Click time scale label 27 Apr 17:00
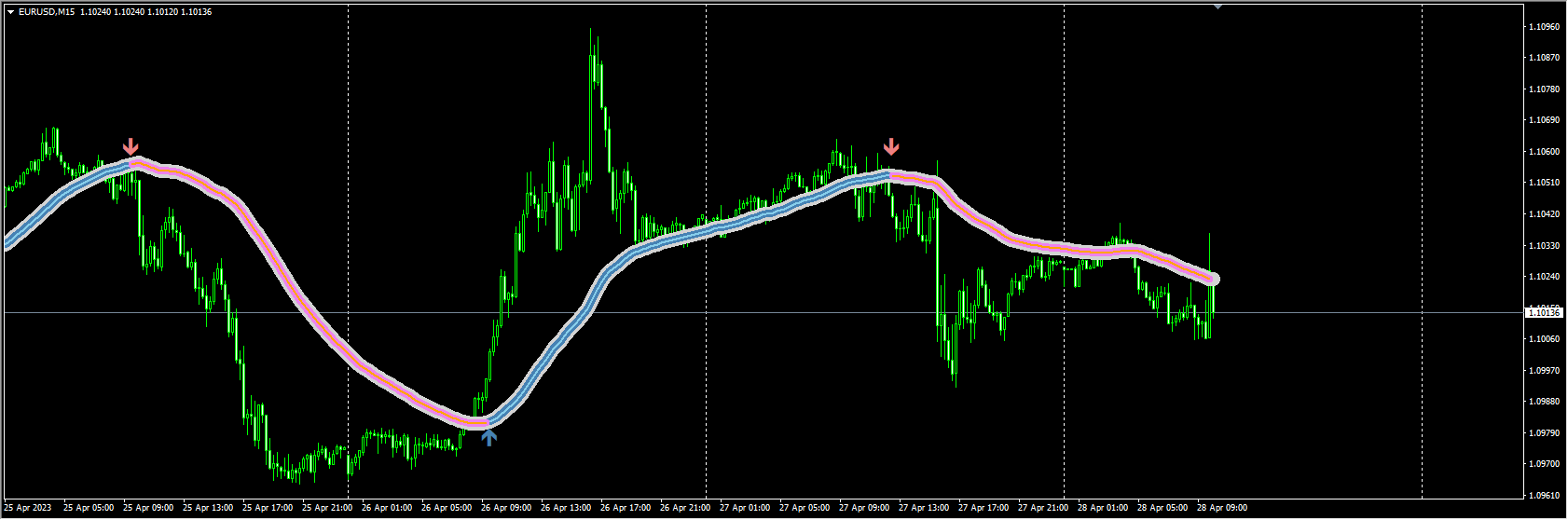The width and height of the screenshot is (1568, 520). coord(983,508)
